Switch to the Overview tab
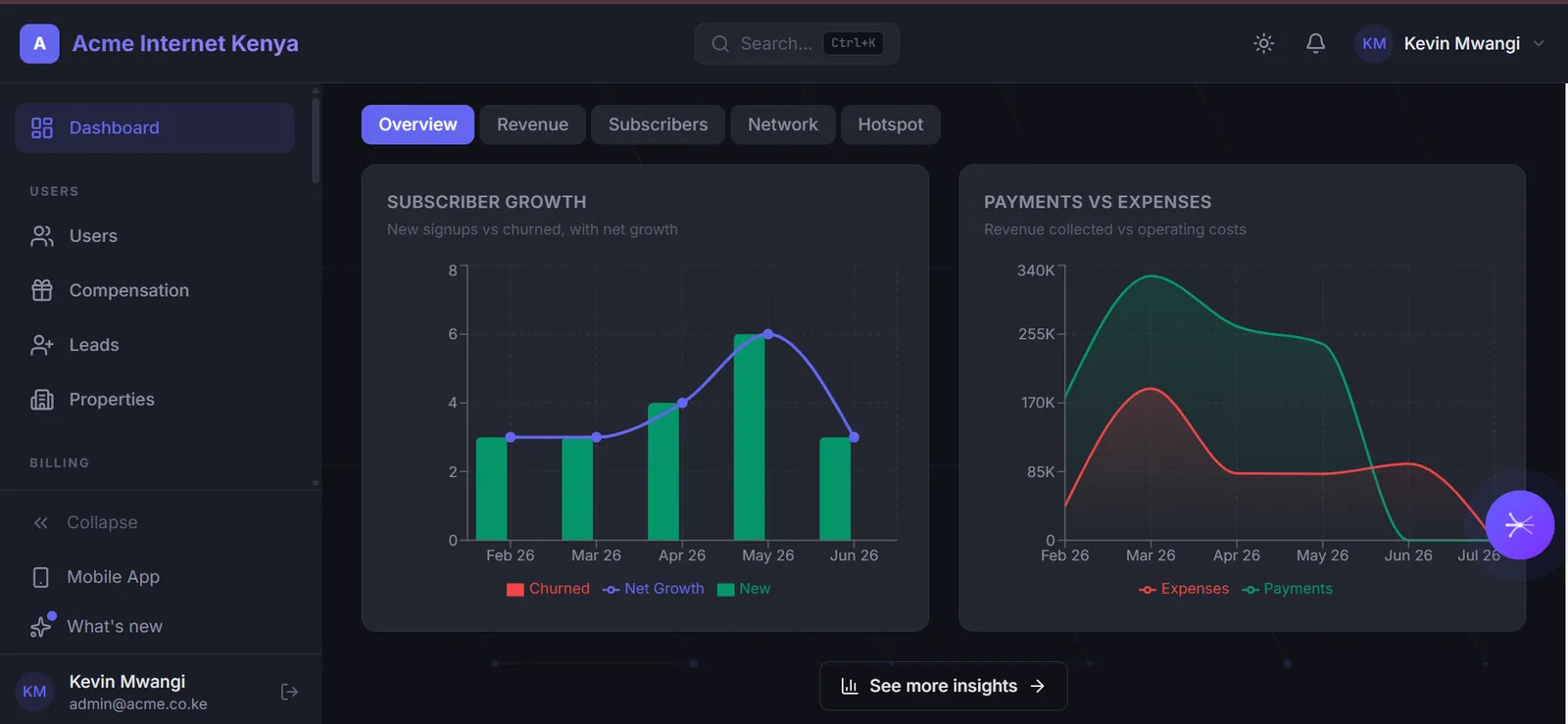This screenshot has width=1568, height=724. (x=417, y=124)
